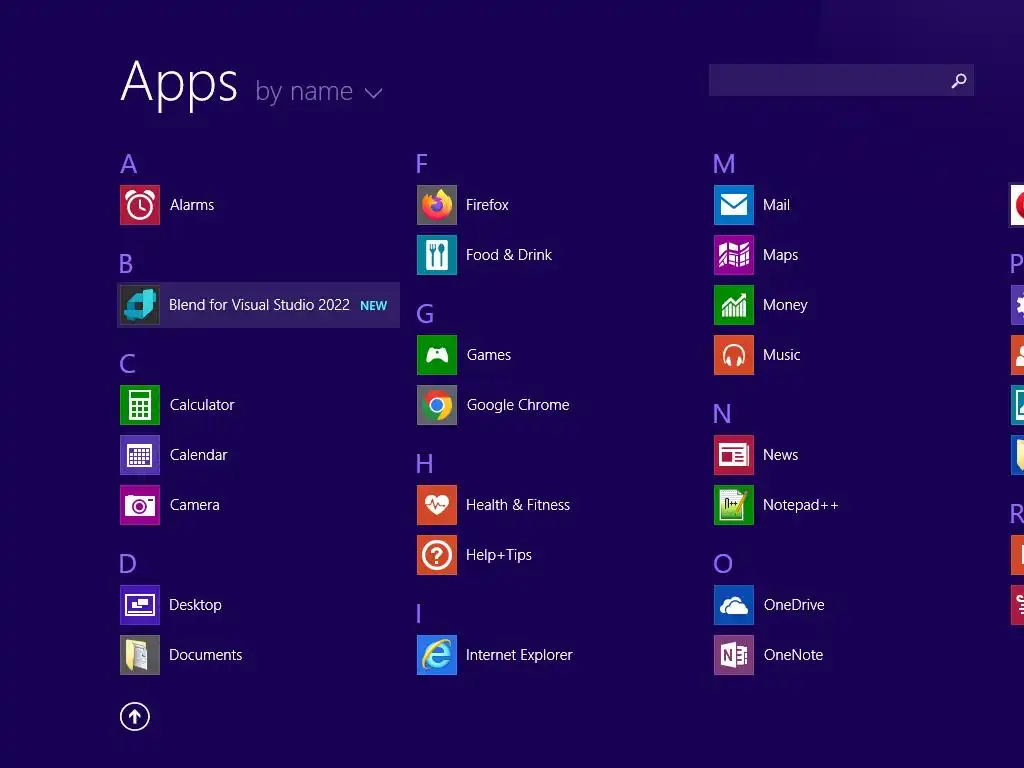Click the sort chevron arrow
The image size is (1024, 768).
[373, 93]
